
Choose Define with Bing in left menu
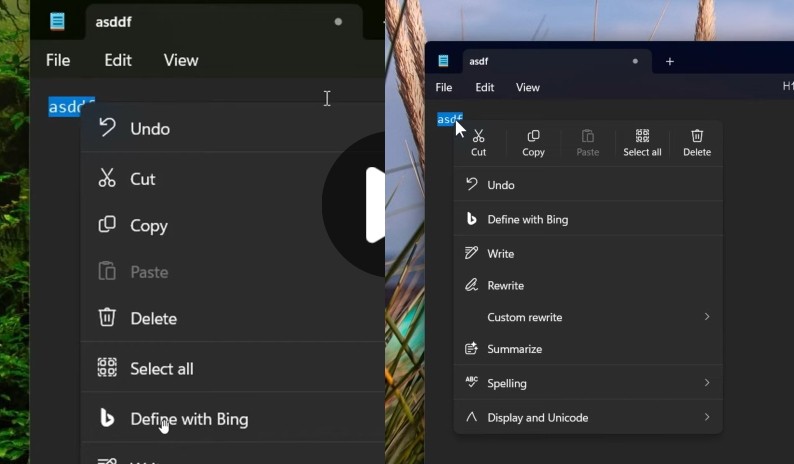(233, 419)
